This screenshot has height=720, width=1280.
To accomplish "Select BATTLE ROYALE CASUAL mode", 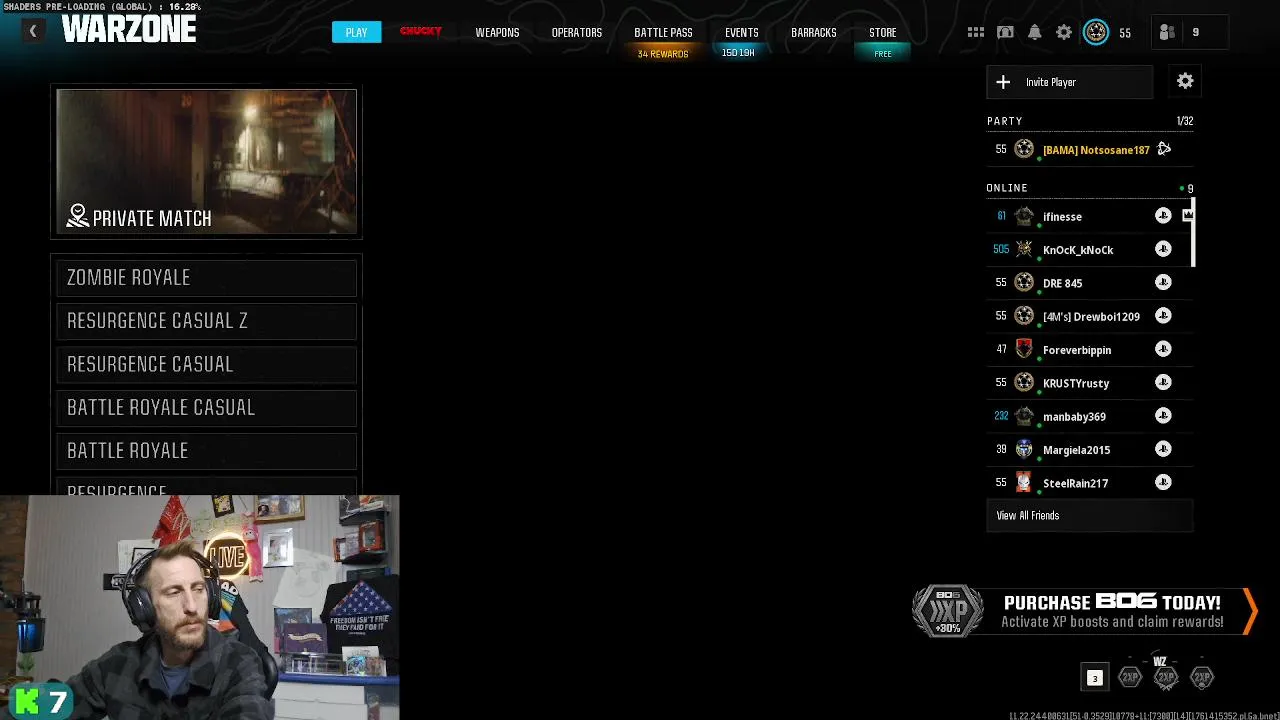I will [x=206, y=407].
